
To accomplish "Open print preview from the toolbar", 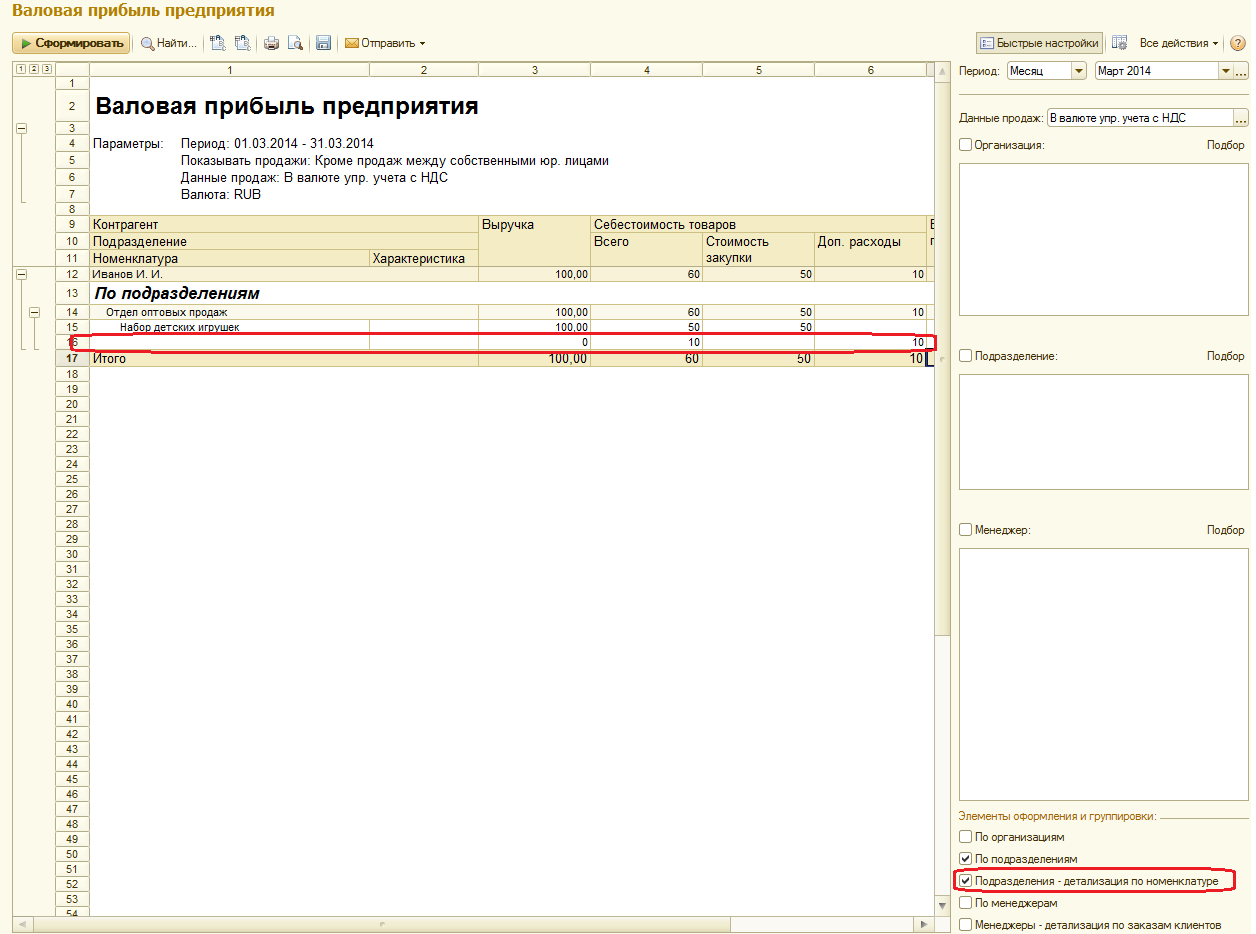I will click(x=295, y=43).
